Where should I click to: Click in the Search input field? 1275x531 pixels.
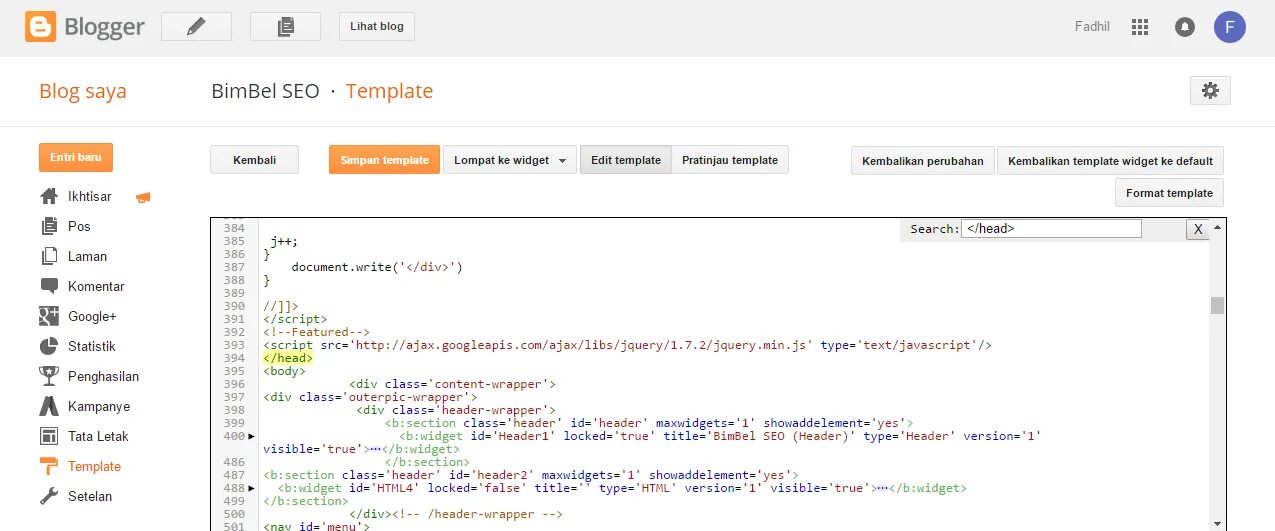click(x=1051, y=229)
